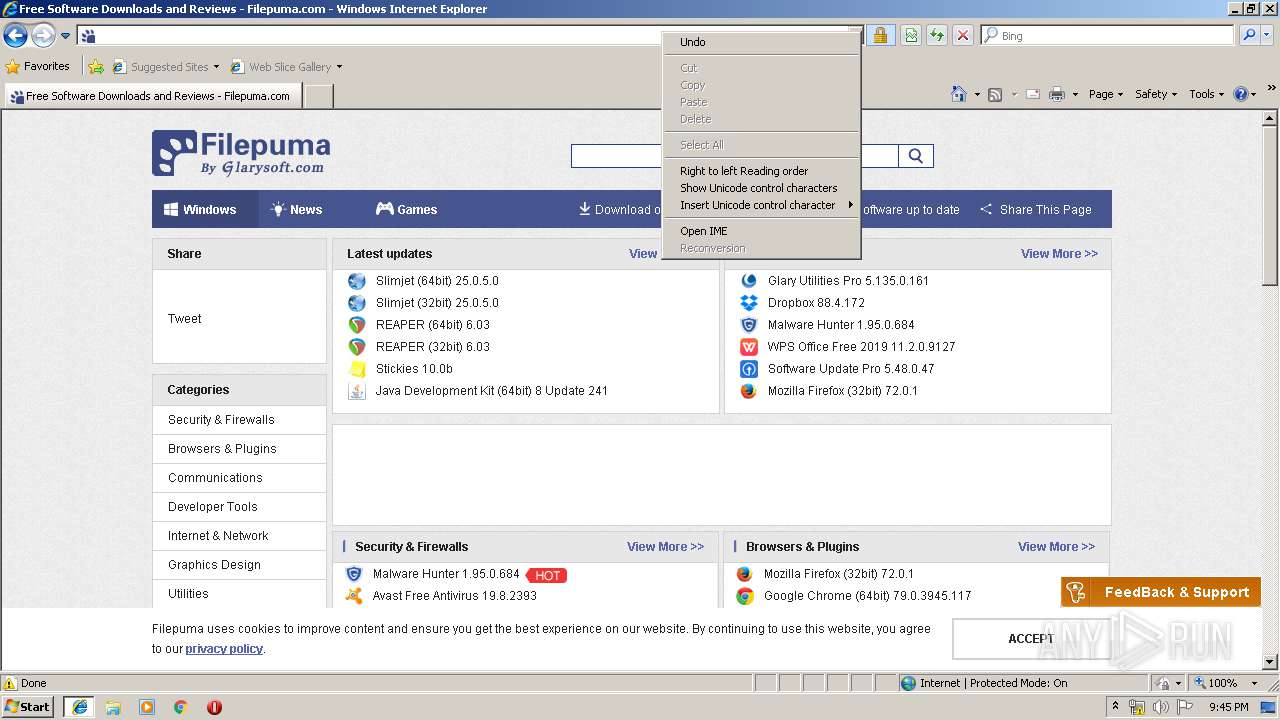The height and width of the screenshot is (720, 1280).
Task: Open the Page menu dropdown
Action: [x=1105, y=94]
